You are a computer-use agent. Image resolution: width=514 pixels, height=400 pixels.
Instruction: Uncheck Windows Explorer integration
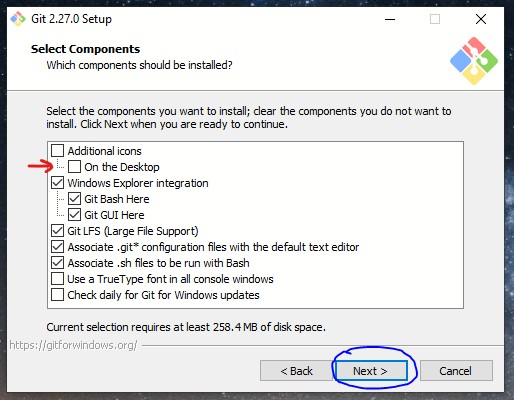(57, 183)
